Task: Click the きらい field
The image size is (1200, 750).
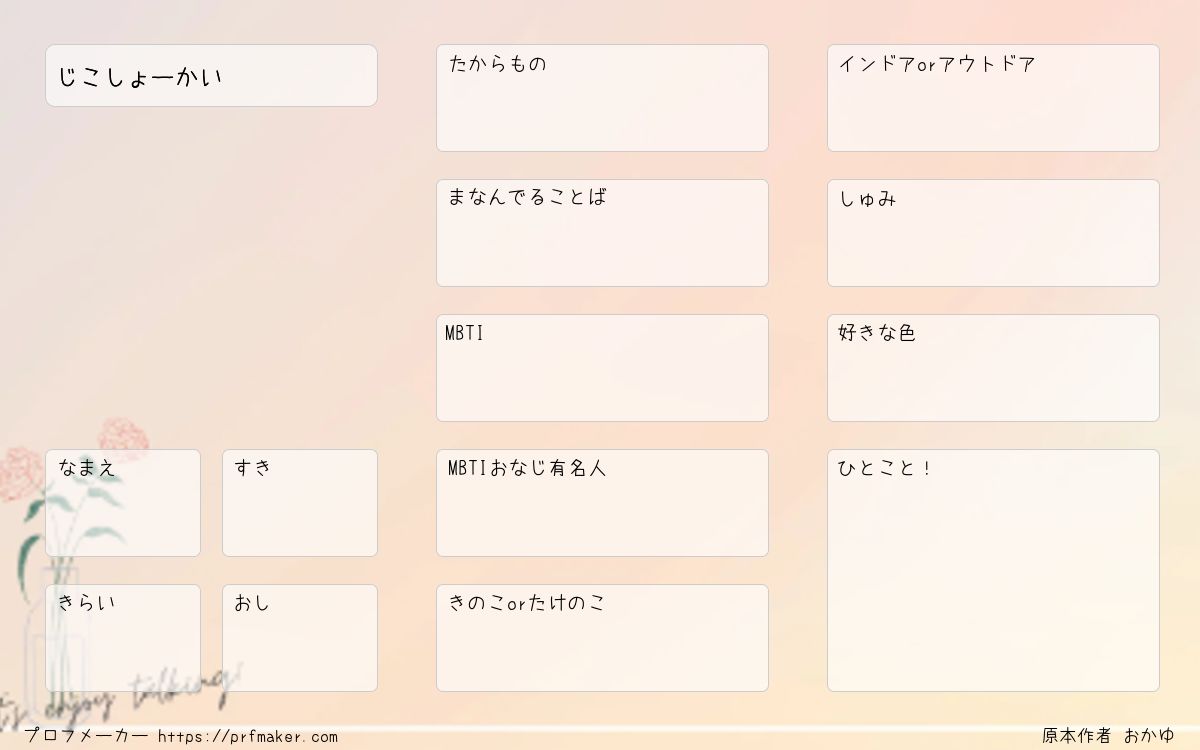Action: click(123, 638)
